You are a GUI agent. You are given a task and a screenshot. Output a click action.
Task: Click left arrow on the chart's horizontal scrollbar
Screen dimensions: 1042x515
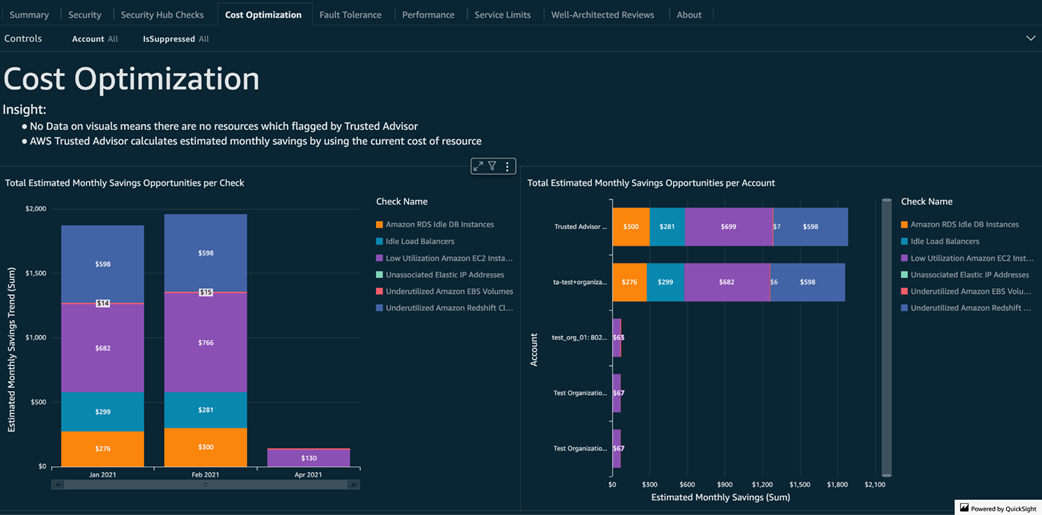pyautogui.click(x=58, y=485)
